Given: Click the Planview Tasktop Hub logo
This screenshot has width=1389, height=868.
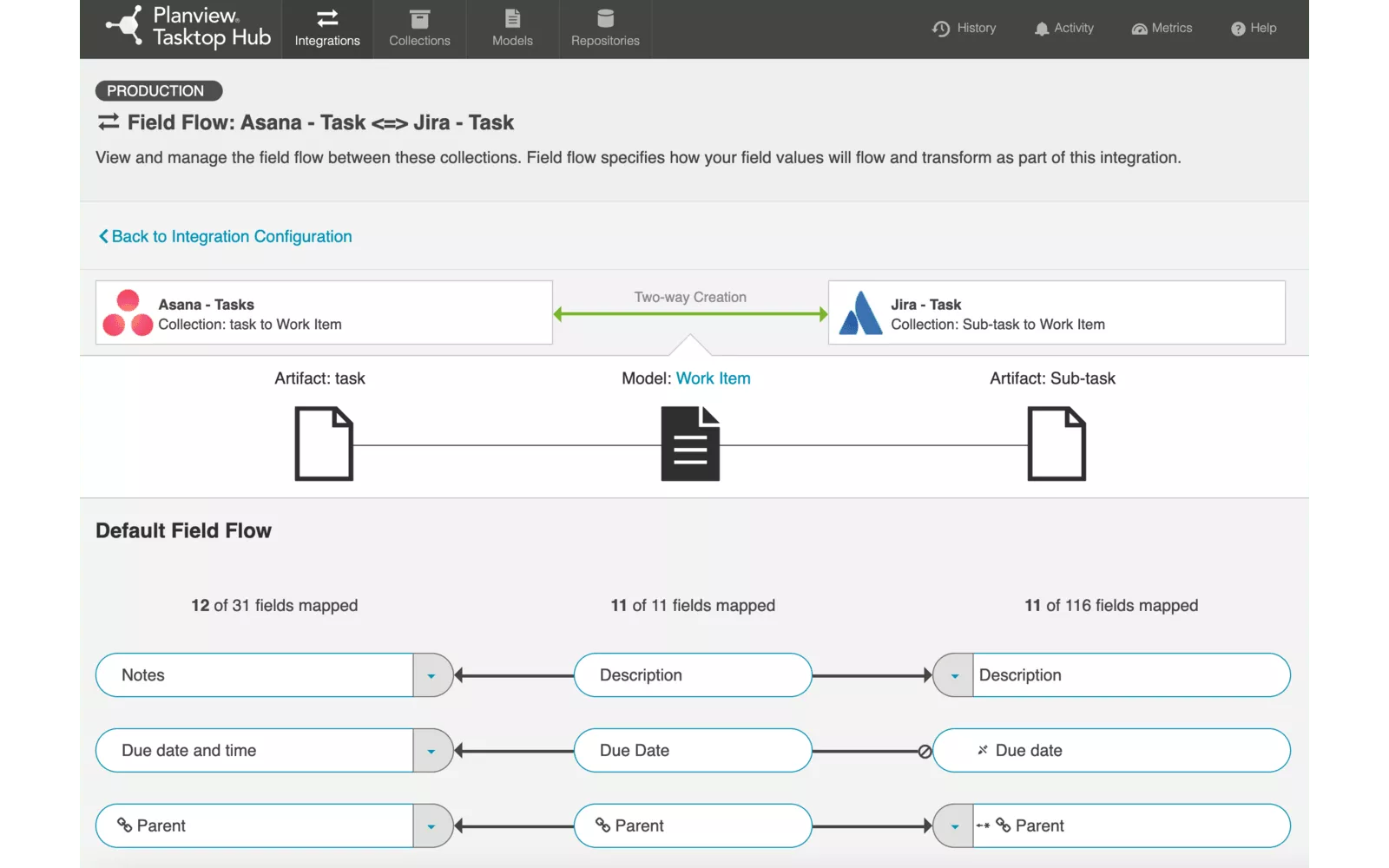Looking at the screenshot, I should 188,27.
